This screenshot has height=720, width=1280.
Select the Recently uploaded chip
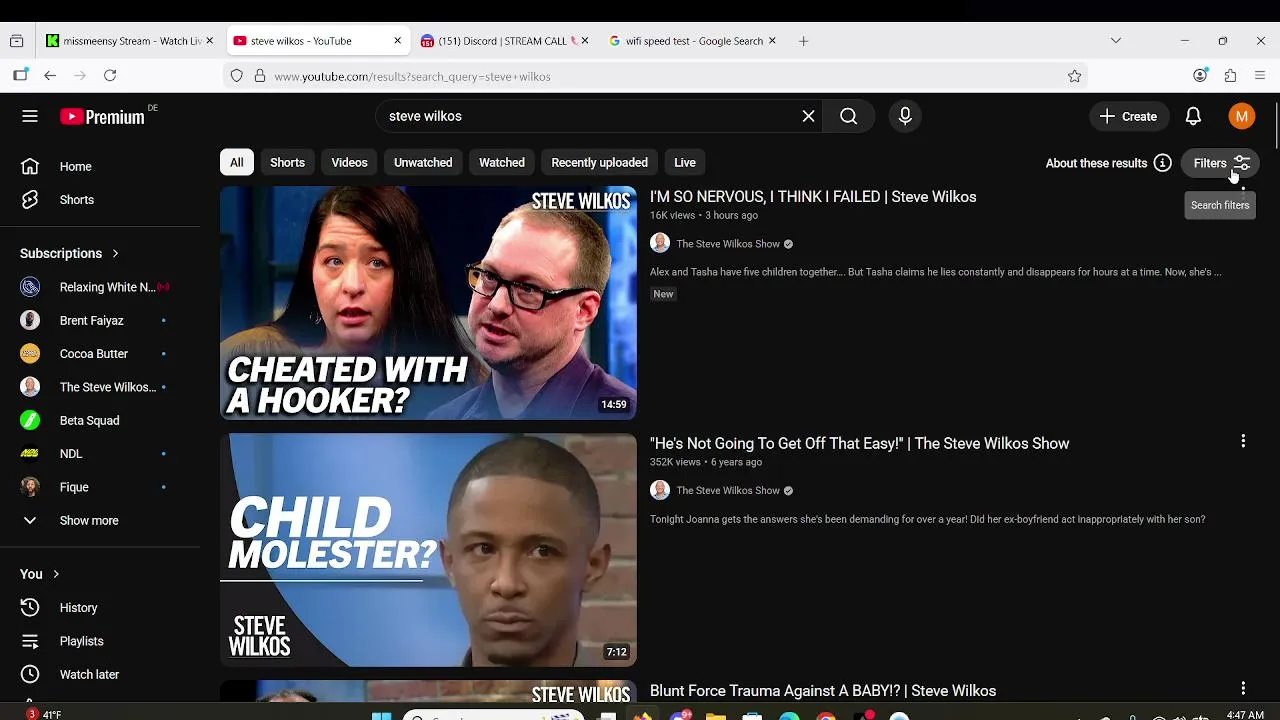(x=599, y=163)
